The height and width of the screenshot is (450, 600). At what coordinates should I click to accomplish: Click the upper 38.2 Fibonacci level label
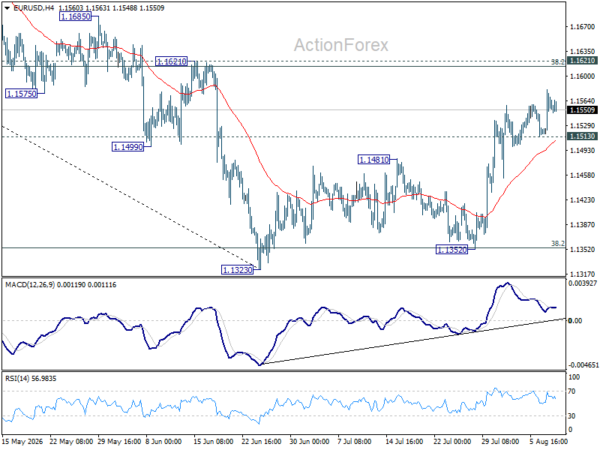558,62
